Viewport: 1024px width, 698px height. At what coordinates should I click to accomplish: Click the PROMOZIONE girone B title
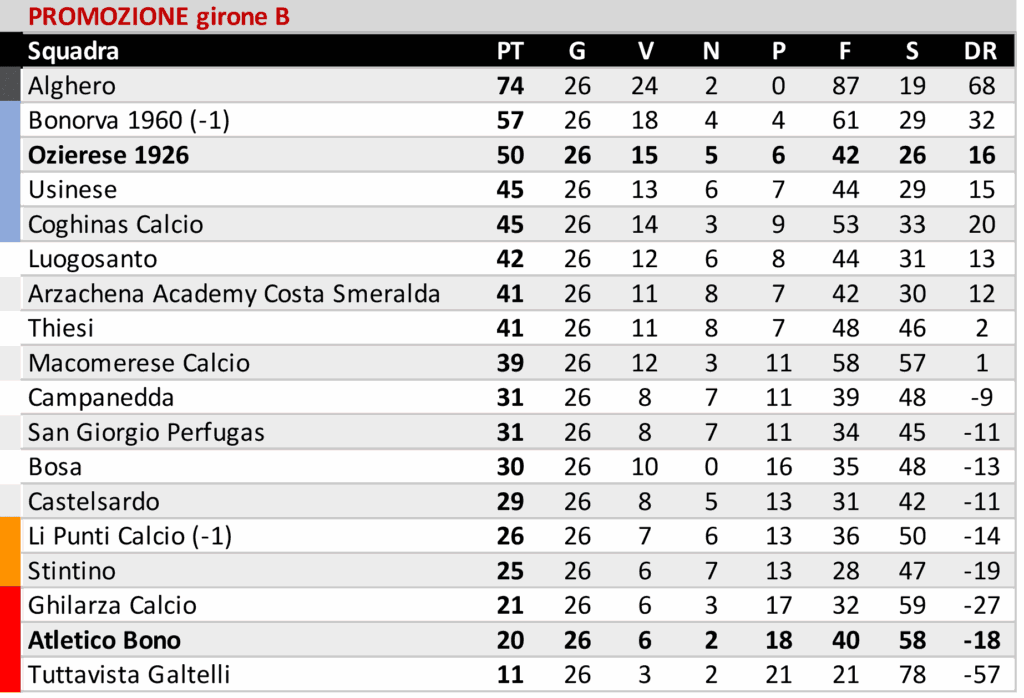[x=159, y=16]
